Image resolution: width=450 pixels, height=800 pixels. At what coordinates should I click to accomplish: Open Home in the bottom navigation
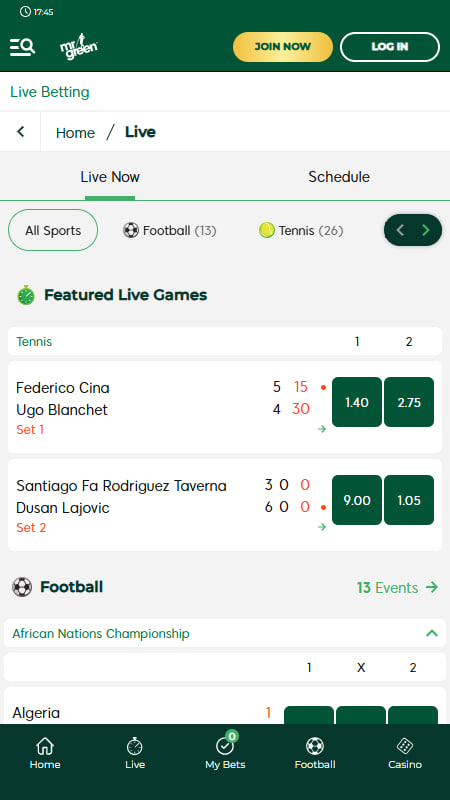(x=45, y=754)
